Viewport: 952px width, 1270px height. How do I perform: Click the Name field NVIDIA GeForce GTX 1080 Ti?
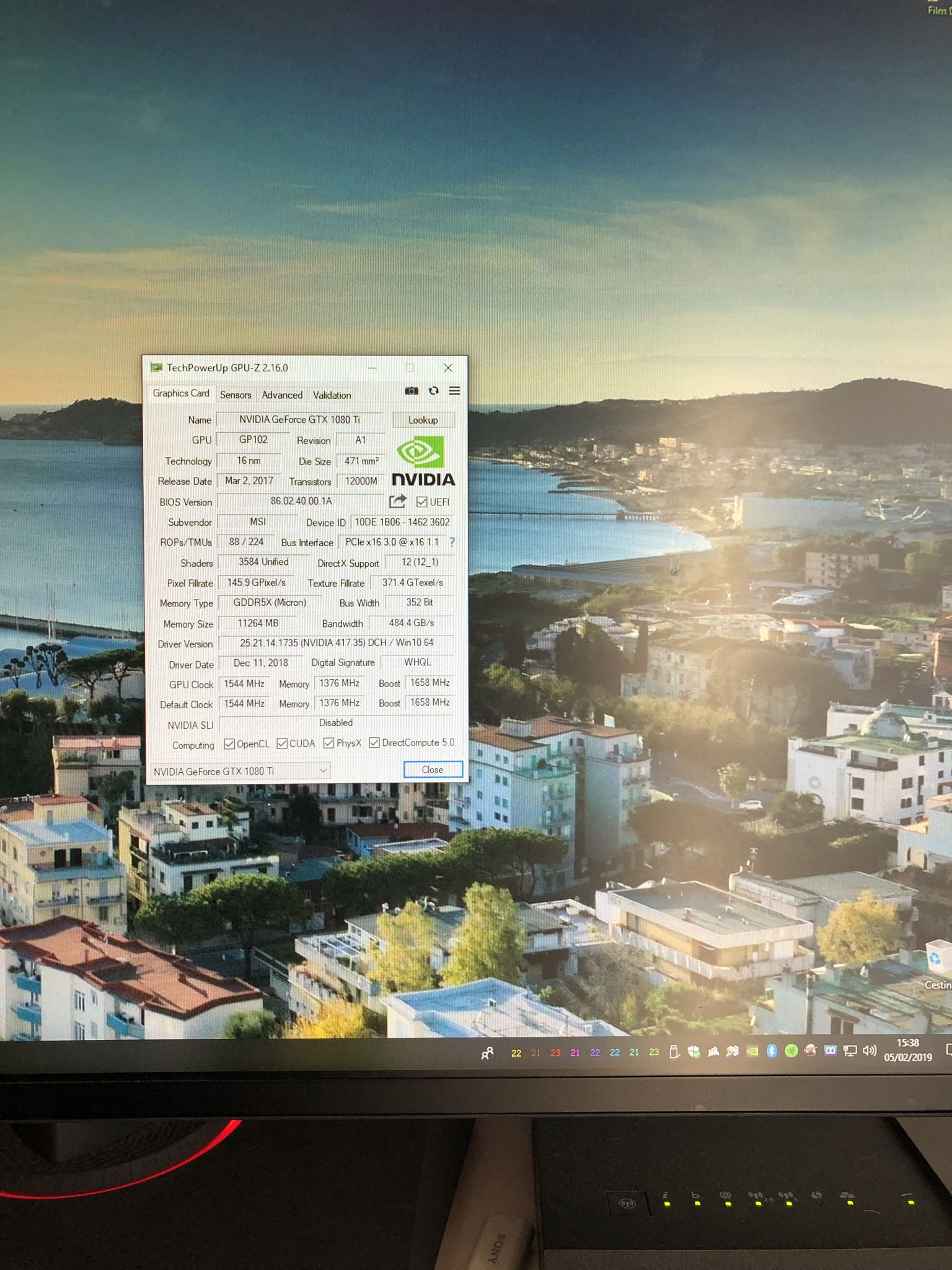coord(300,420)
